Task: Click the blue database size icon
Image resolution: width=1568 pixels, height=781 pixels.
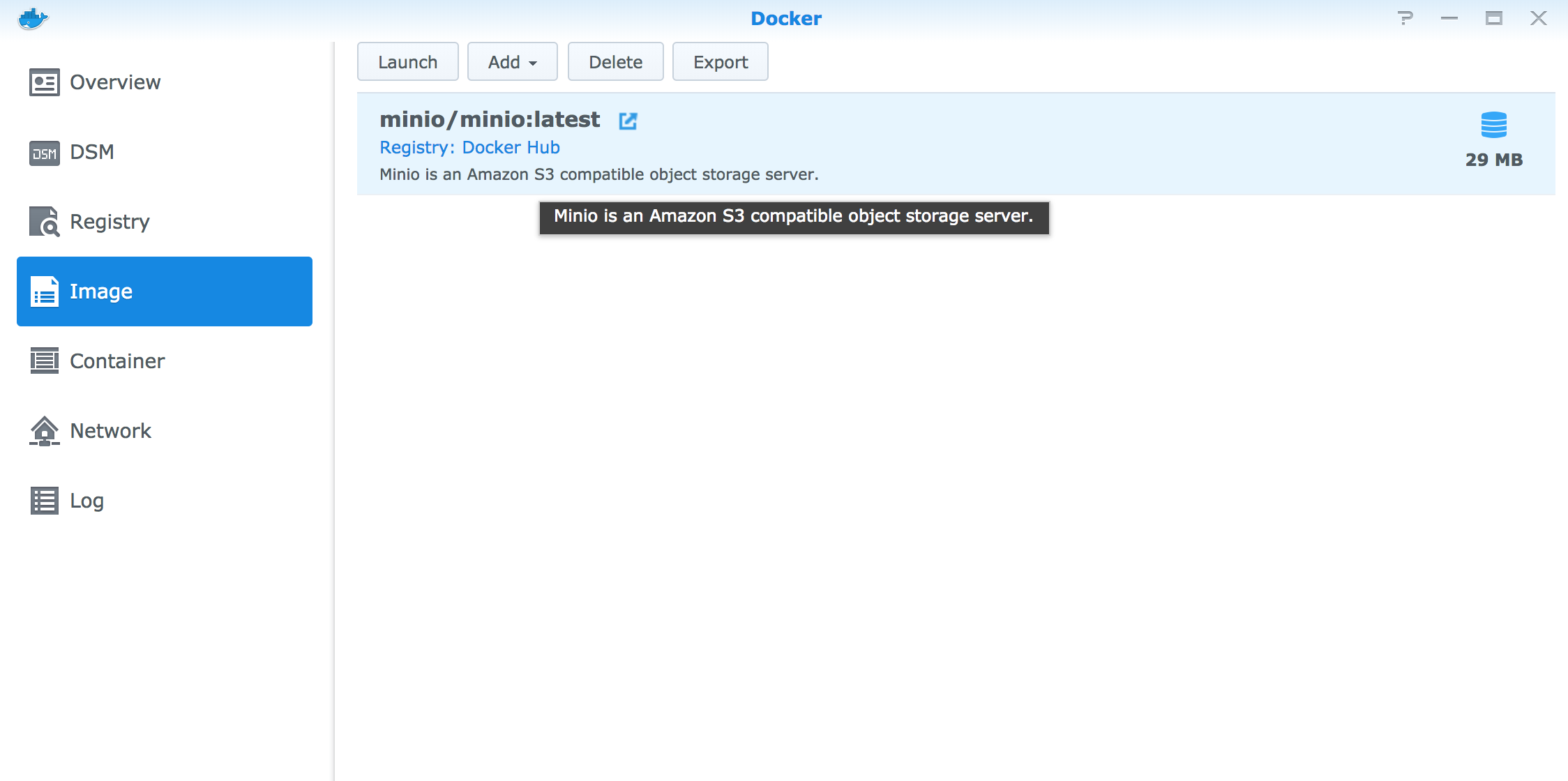Action: click(1493, 126)
